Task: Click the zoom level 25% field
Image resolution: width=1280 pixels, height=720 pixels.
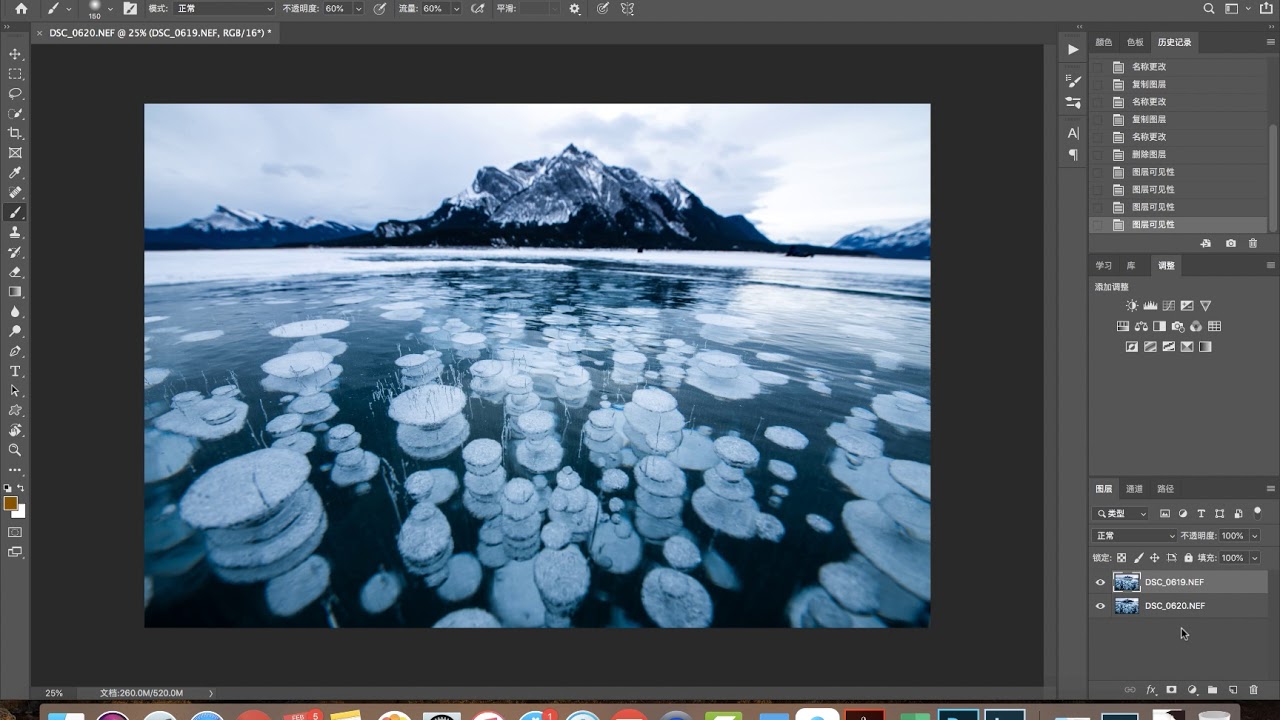Action: 54,693
